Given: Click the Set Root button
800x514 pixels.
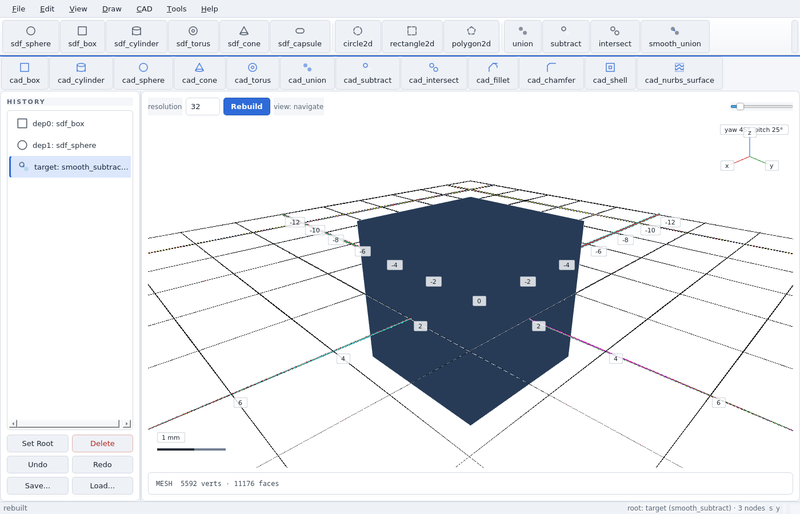Looking at the screenshot, I should [x=37, y=444].
